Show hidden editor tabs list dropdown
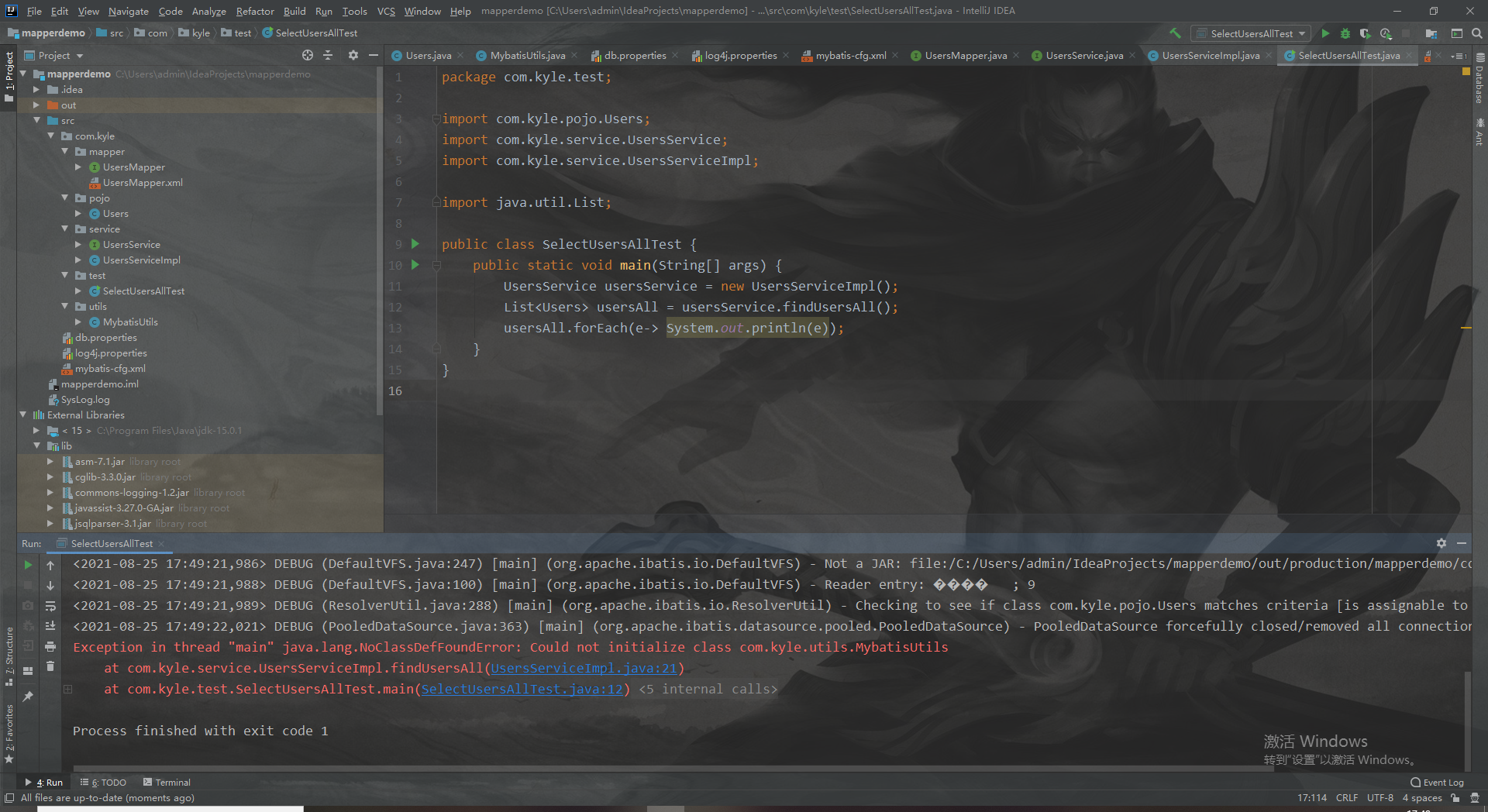The width and height of the screenshot is (1488, 812). (1459, 56)
